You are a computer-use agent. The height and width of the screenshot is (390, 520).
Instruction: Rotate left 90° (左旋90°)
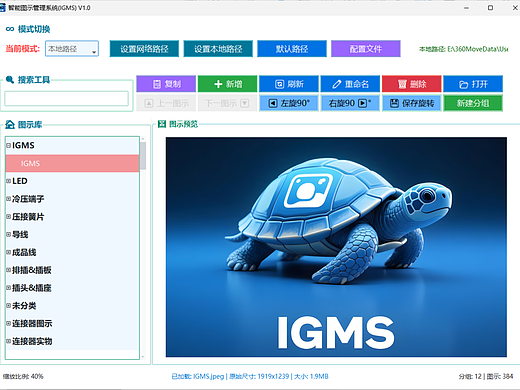pyautogui.click(x=289, y=103)
